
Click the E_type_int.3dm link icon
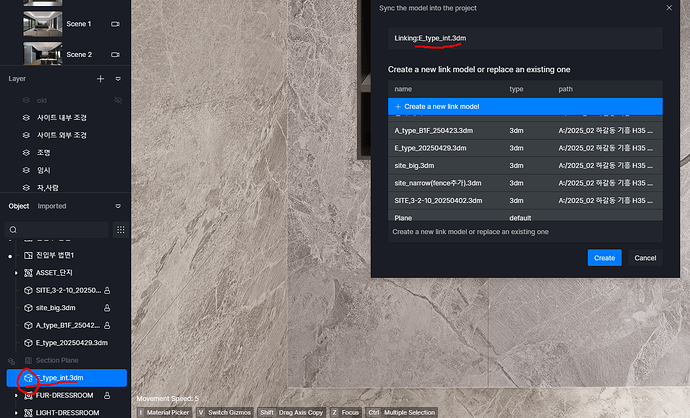pos(28,378)
